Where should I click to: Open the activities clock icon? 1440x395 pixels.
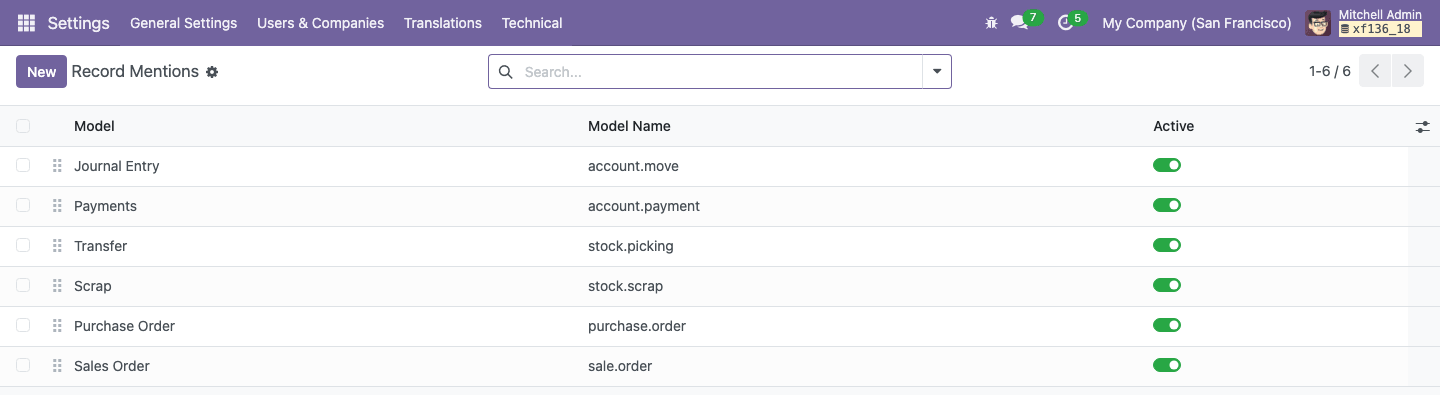tap(1065, 22)
